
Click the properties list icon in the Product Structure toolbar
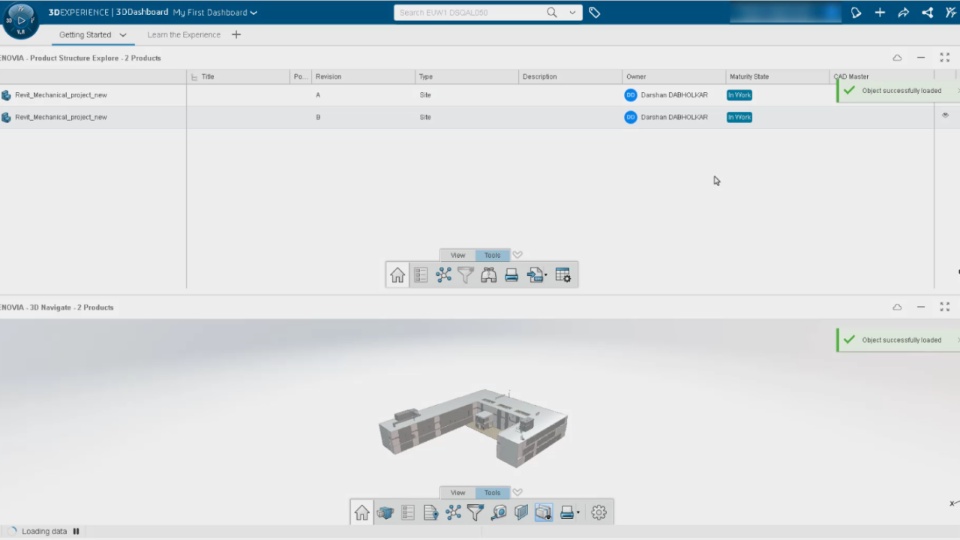(421, 275)
